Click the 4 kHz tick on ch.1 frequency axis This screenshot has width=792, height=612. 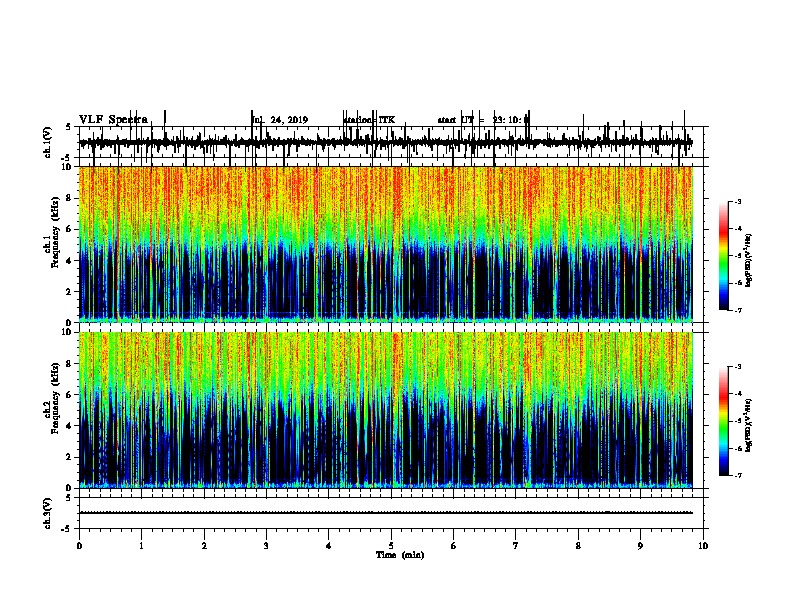tap(69, 261)
